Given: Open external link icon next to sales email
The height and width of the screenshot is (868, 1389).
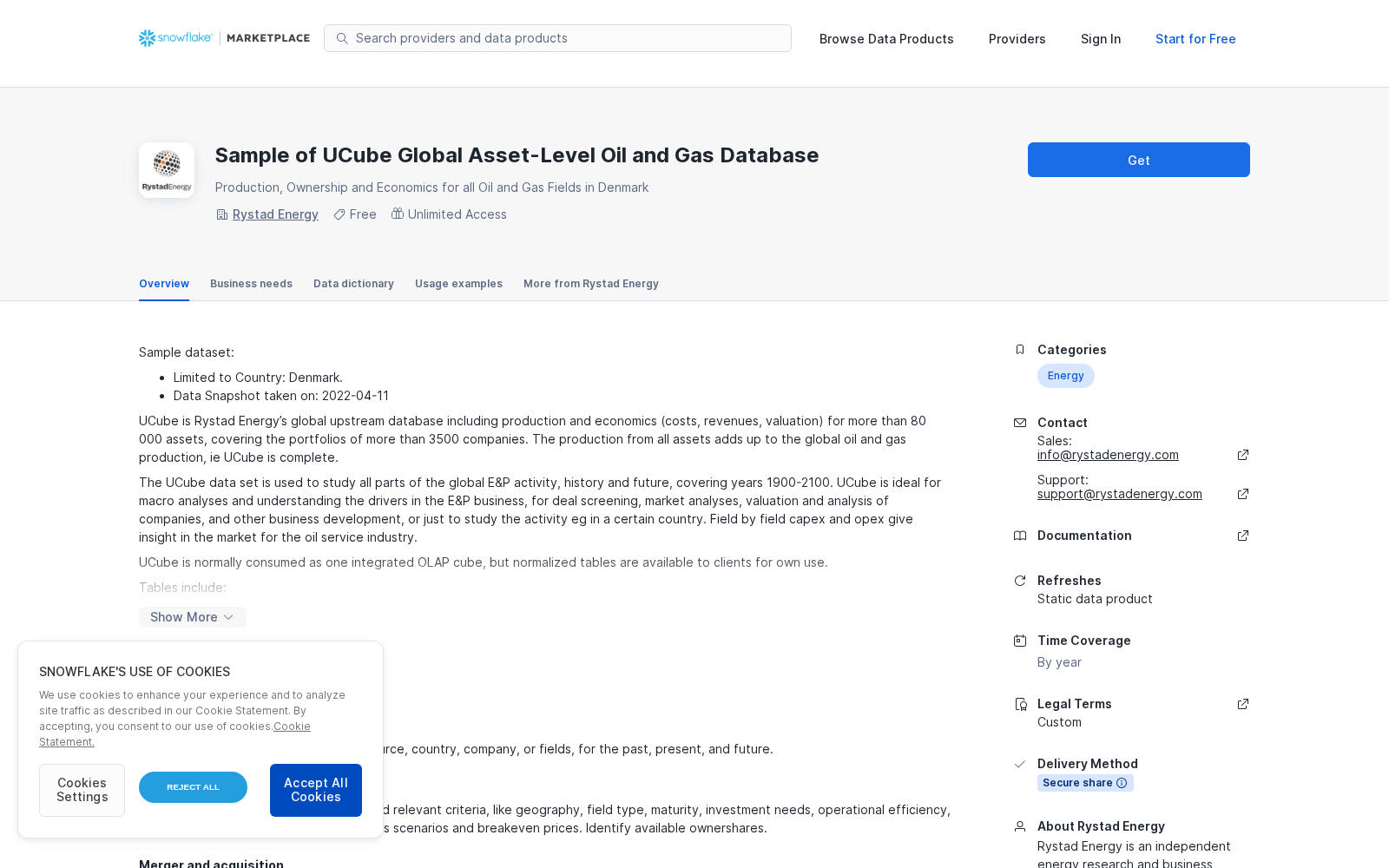Looking at the screenshot, I should click(1243, 455).
